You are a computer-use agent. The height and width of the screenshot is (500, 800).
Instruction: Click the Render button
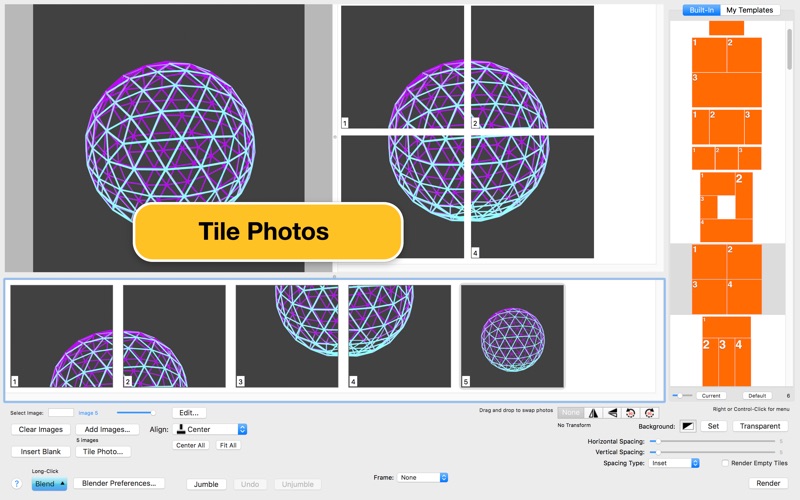pyautogui.click(x=767, y=483)
